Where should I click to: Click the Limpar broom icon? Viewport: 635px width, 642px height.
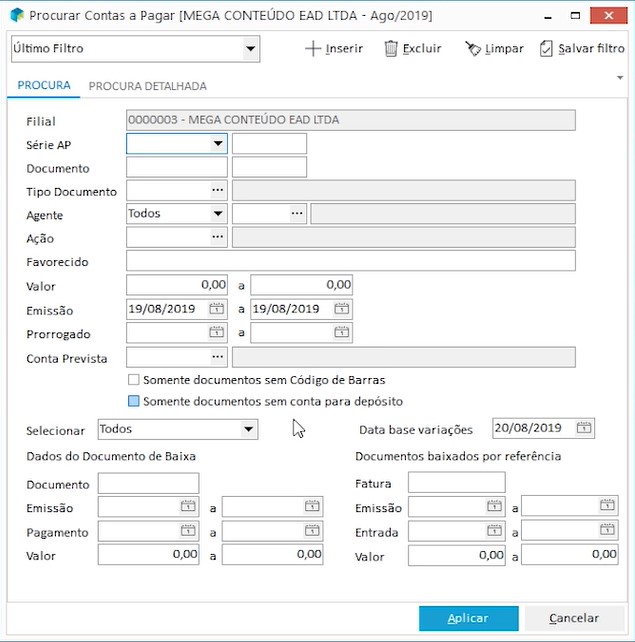click(473, 48)
